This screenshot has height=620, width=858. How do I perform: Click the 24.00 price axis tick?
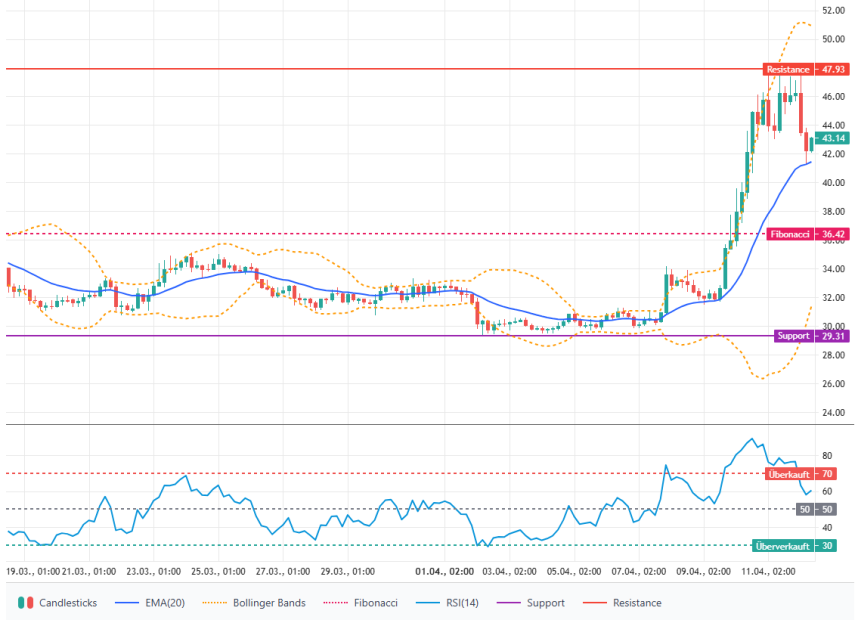[x=834, y=412]
